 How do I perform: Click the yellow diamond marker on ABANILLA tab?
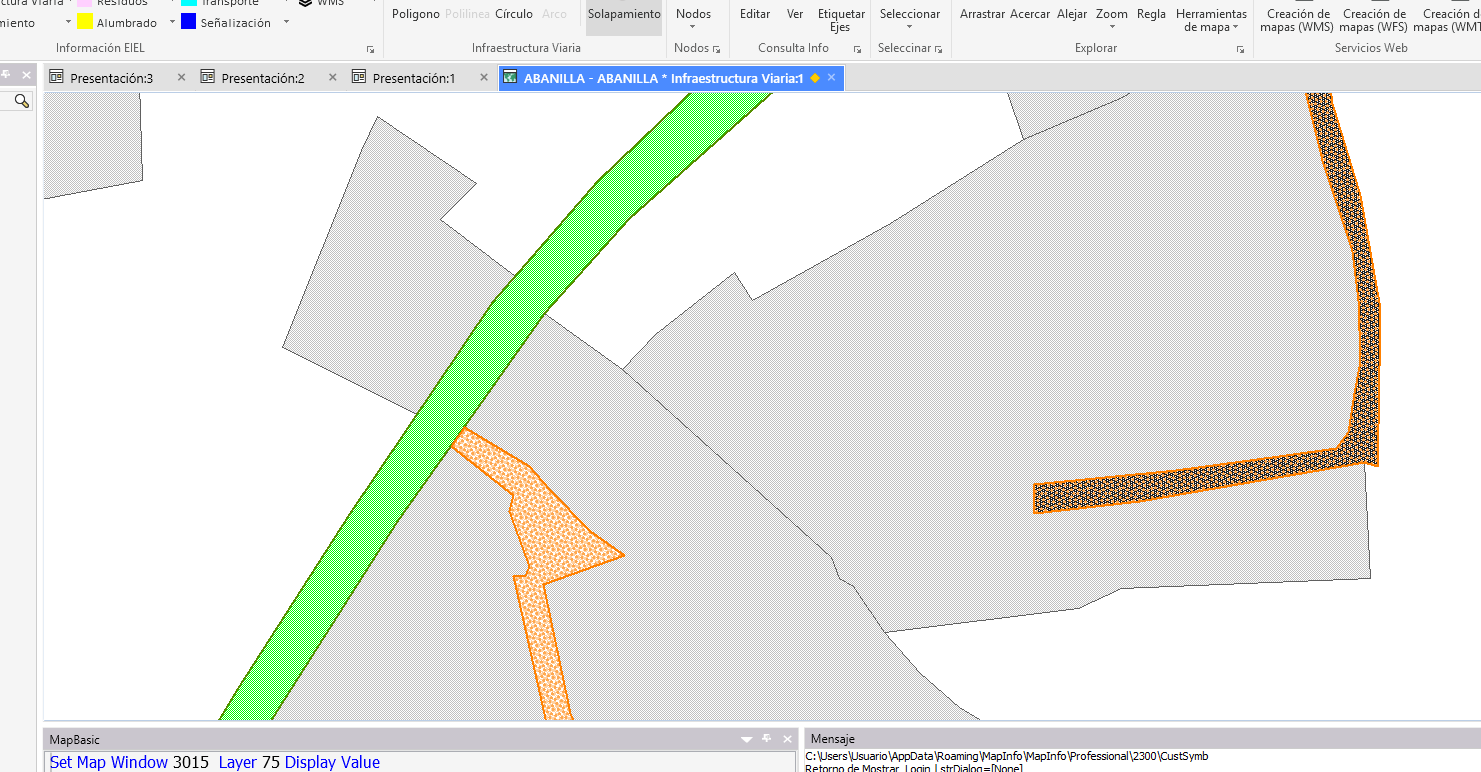coord(815,78)
